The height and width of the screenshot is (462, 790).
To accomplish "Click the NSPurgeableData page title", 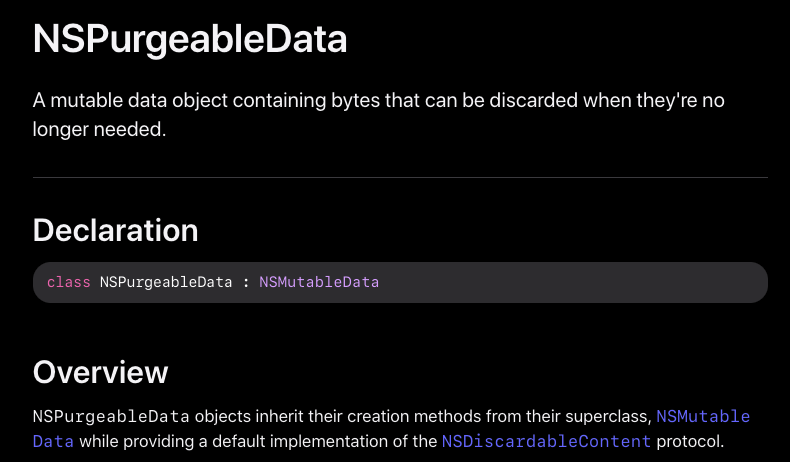I will point(190,39).
